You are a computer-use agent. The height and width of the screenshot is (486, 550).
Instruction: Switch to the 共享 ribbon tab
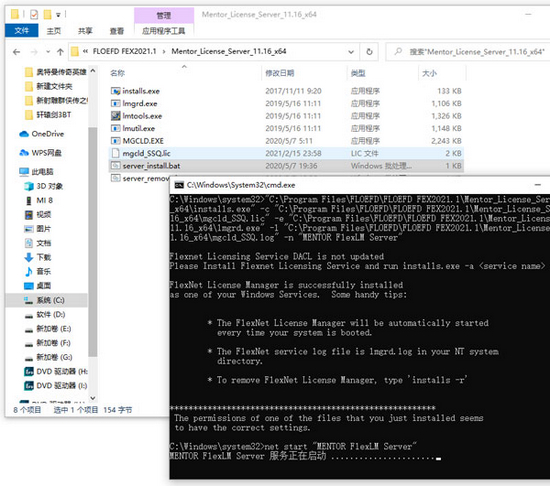(85, 31)
